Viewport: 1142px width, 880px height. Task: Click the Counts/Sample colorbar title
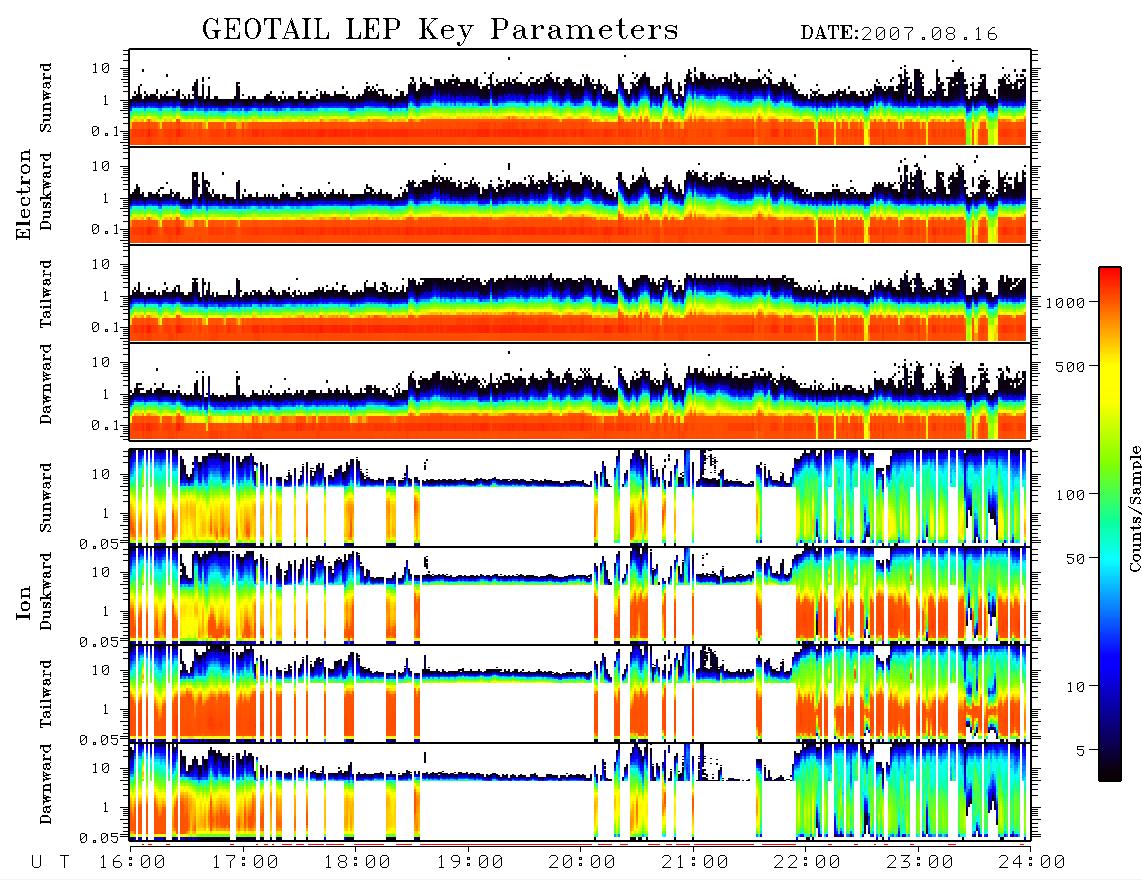(1134, 508)
